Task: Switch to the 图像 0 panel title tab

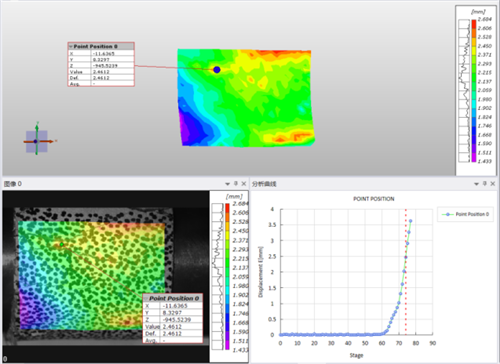Action: click(x=13, y=184)
